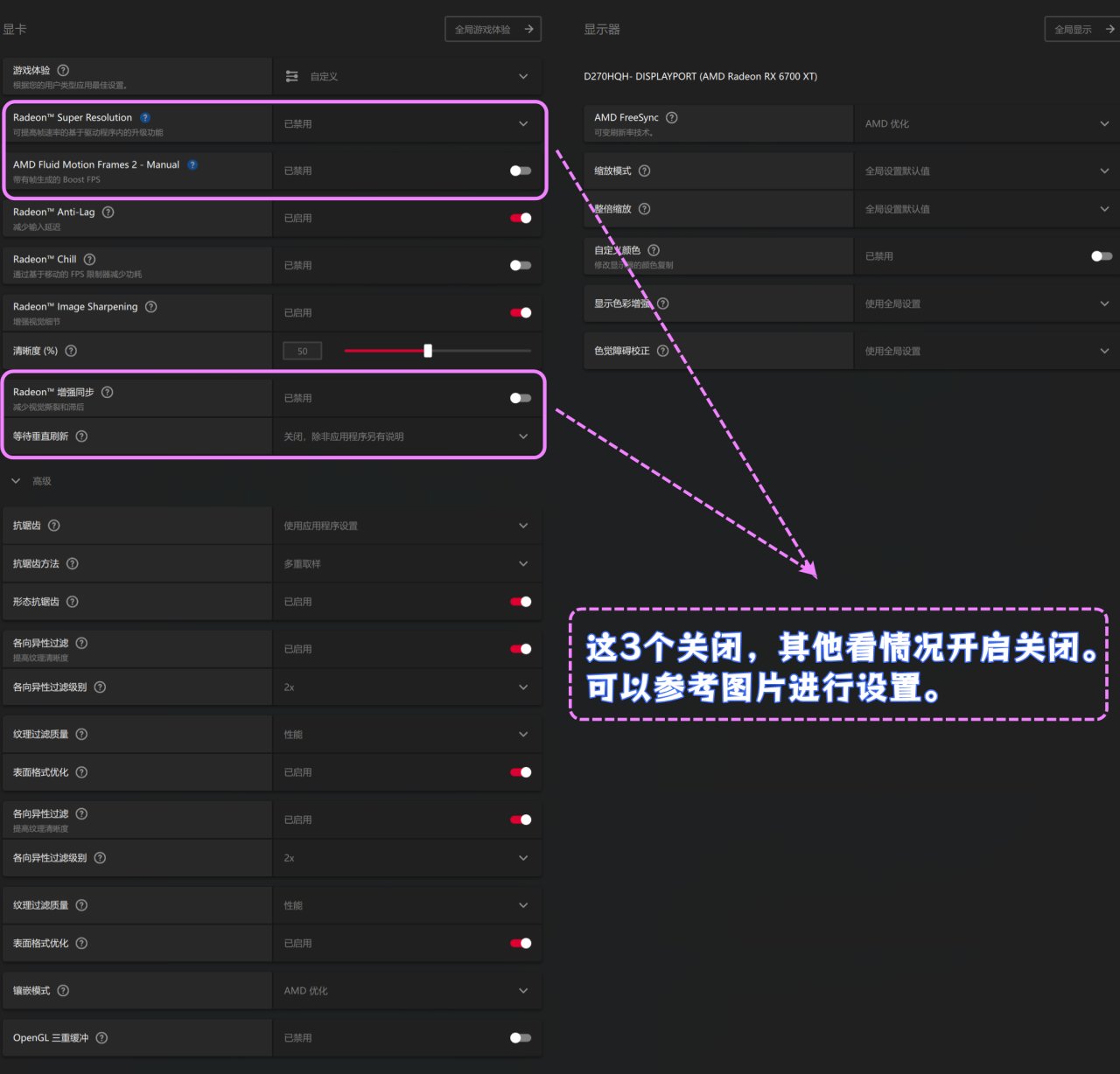1120x1074 pixels.
Task: Click the sliders icon next to 自定义
Action: [292, 77]
